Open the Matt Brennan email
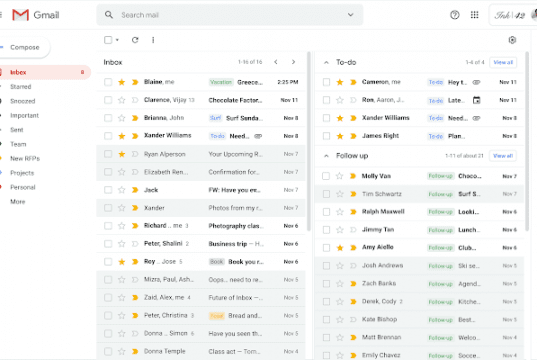 [420, 337]
